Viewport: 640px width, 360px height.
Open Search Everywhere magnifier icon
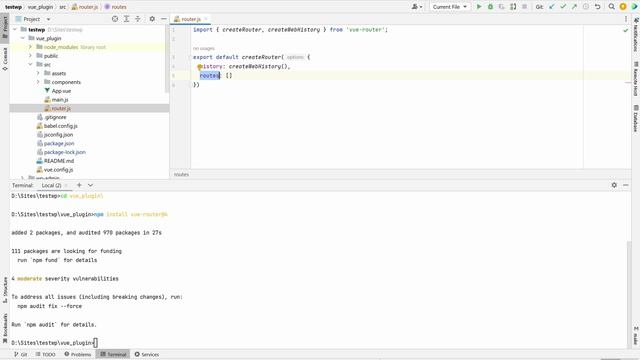611,7
